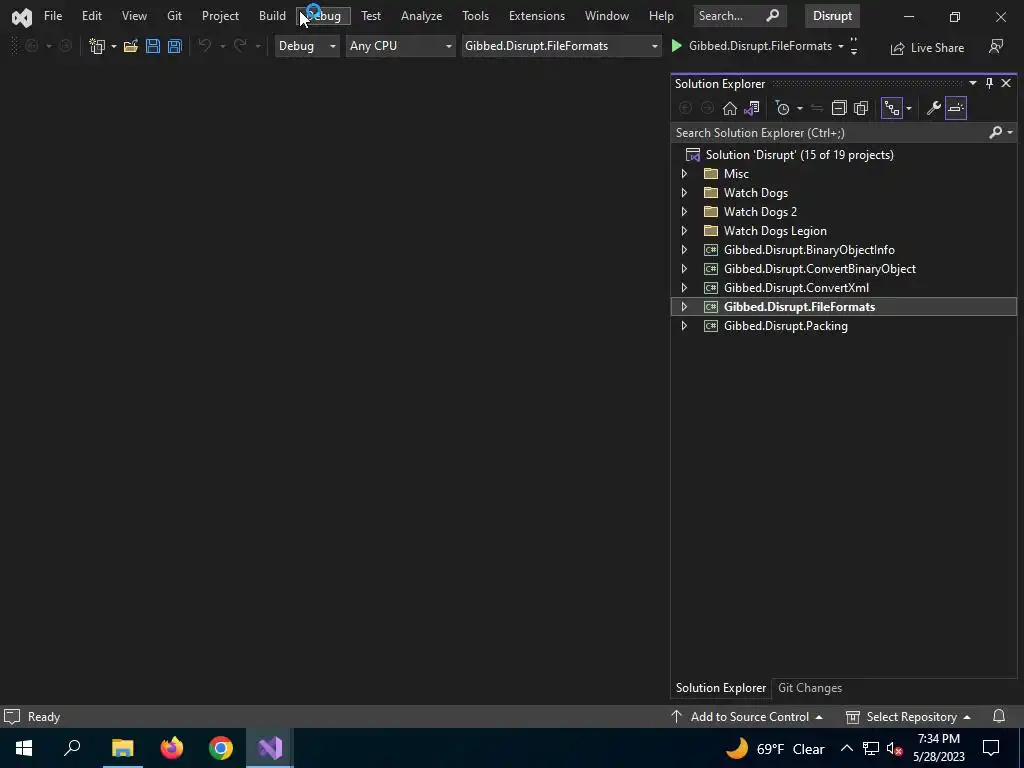Toggle Preview Selected Items in Solution Explorer

coord(956,108)
